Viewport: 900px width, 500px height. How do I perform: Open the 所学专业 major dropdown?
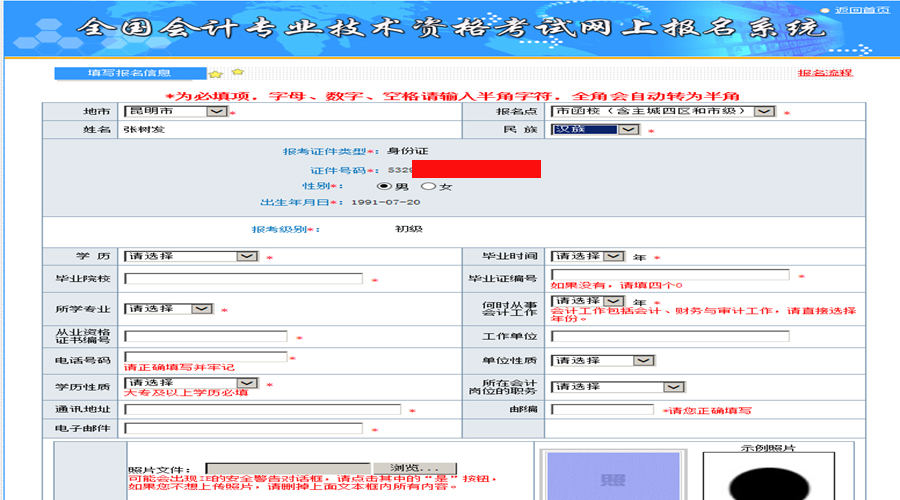(x=202, y=309)
